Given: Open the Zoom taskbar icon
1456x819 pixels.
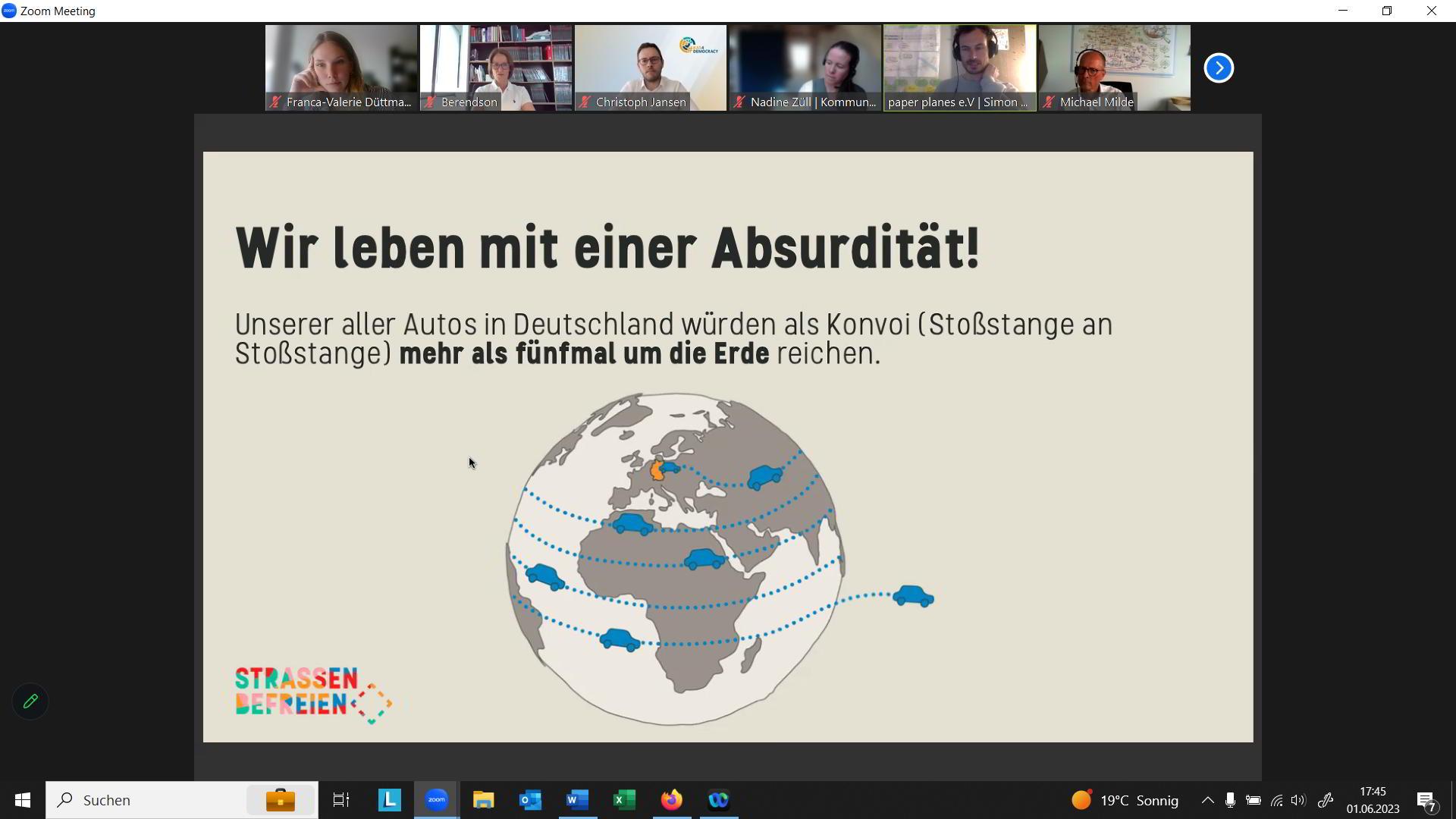Looking at the screenshot, I should [x=436, y=800].
